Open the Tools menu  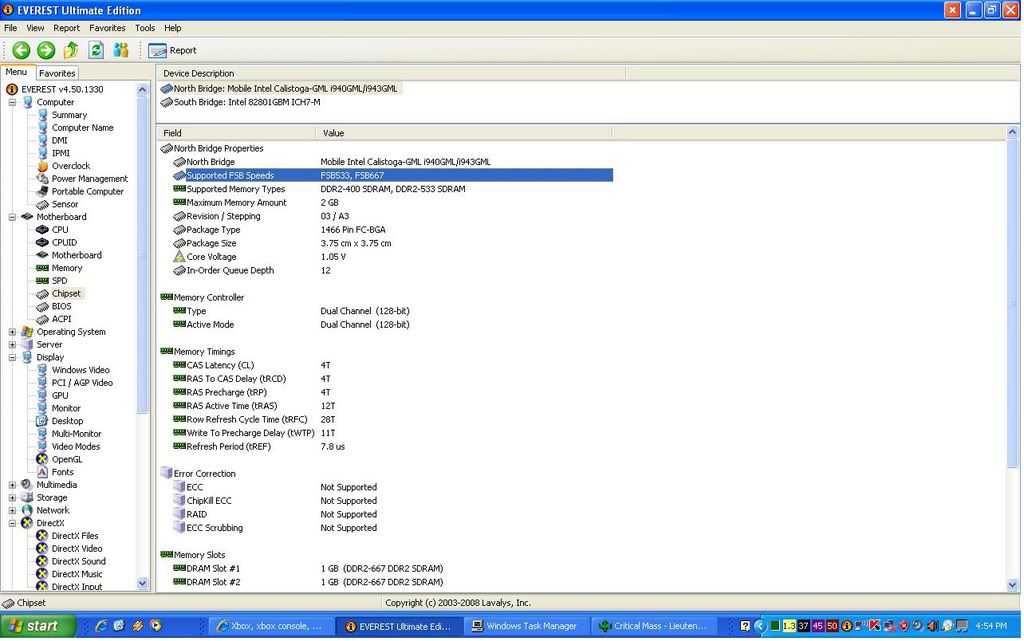click(x=145, y=28)
